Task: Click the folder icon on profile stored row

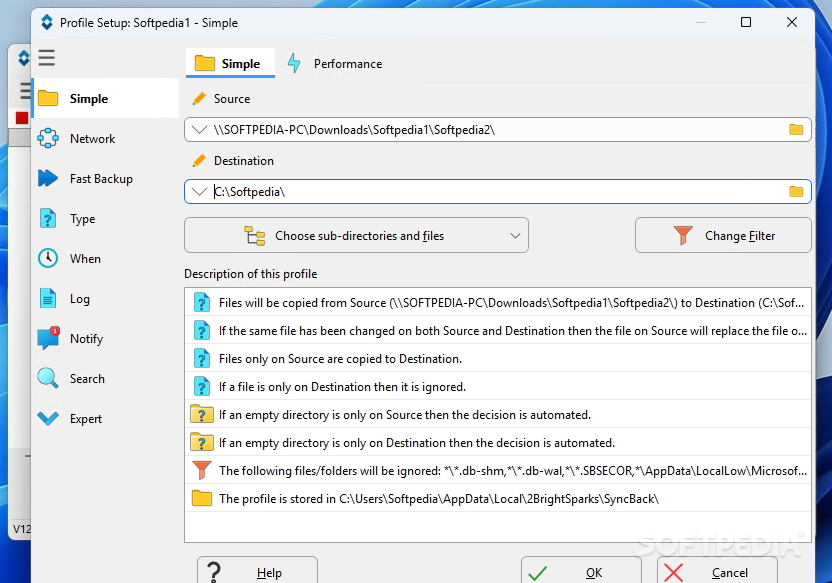Action: [202, 499]
